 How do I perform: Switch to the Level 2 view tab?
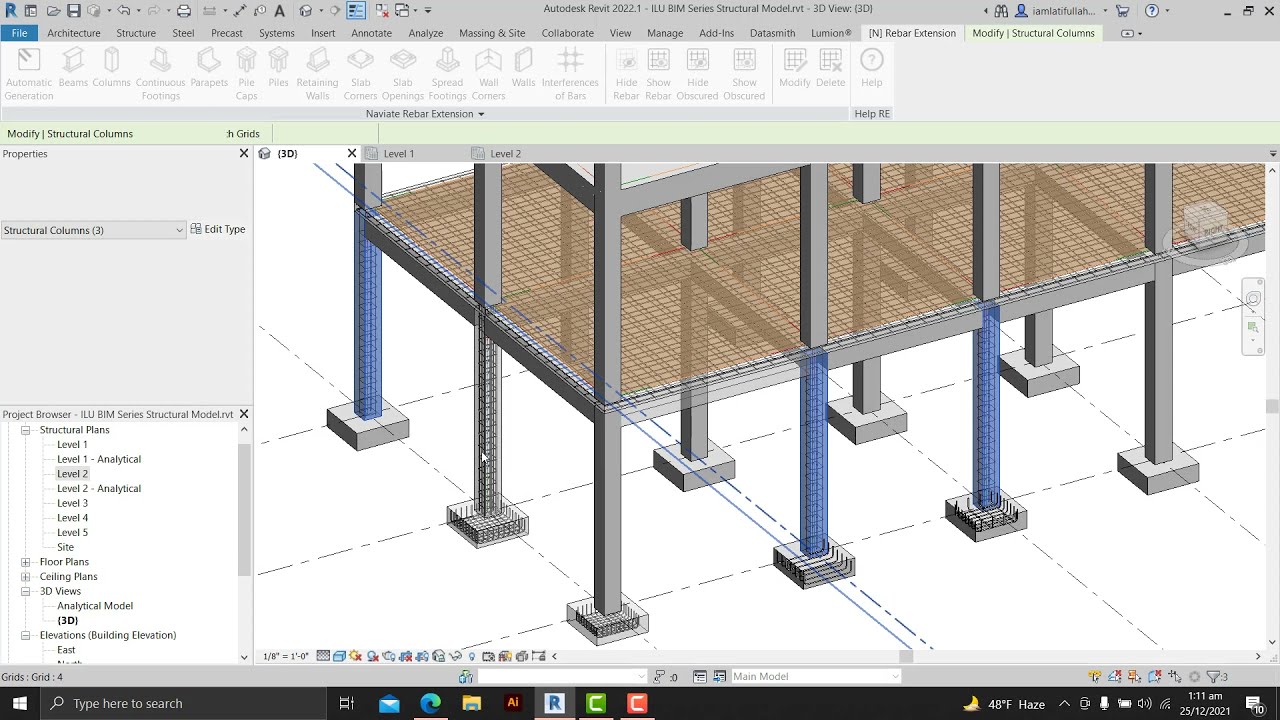tap(505, 154)
